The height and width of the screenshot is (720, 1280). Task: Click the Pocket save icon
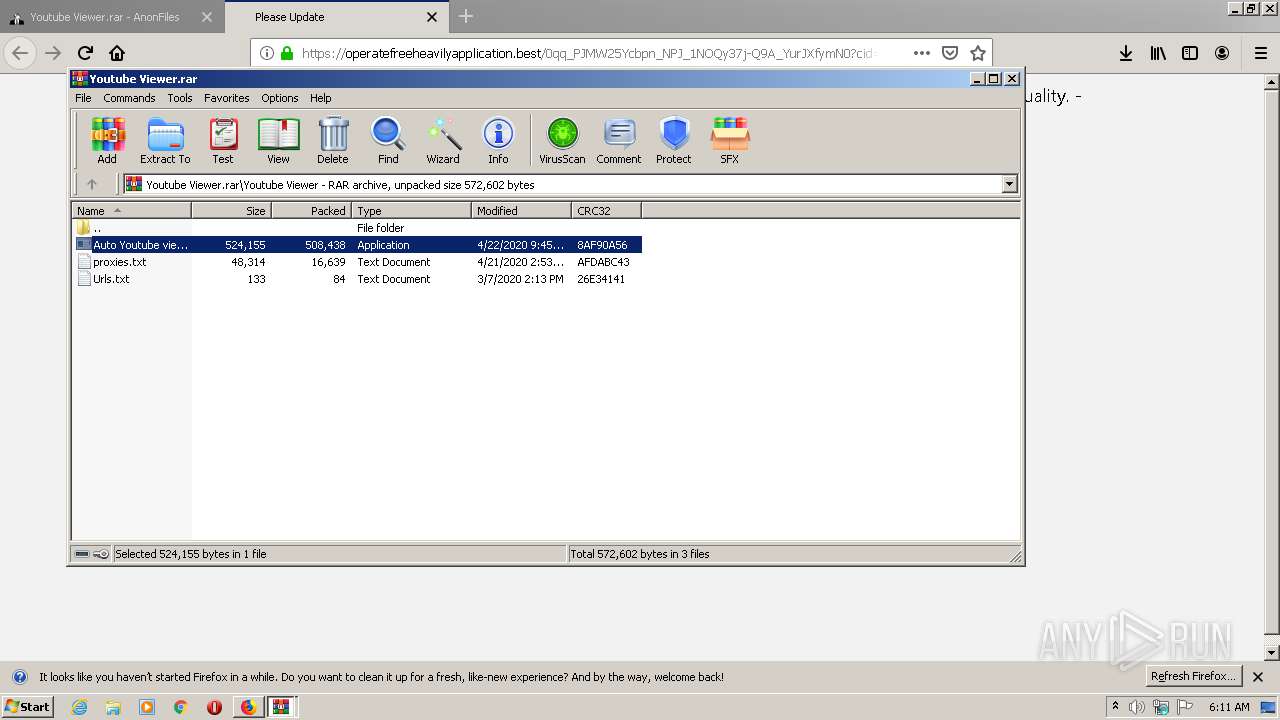[x=950, y=53]
